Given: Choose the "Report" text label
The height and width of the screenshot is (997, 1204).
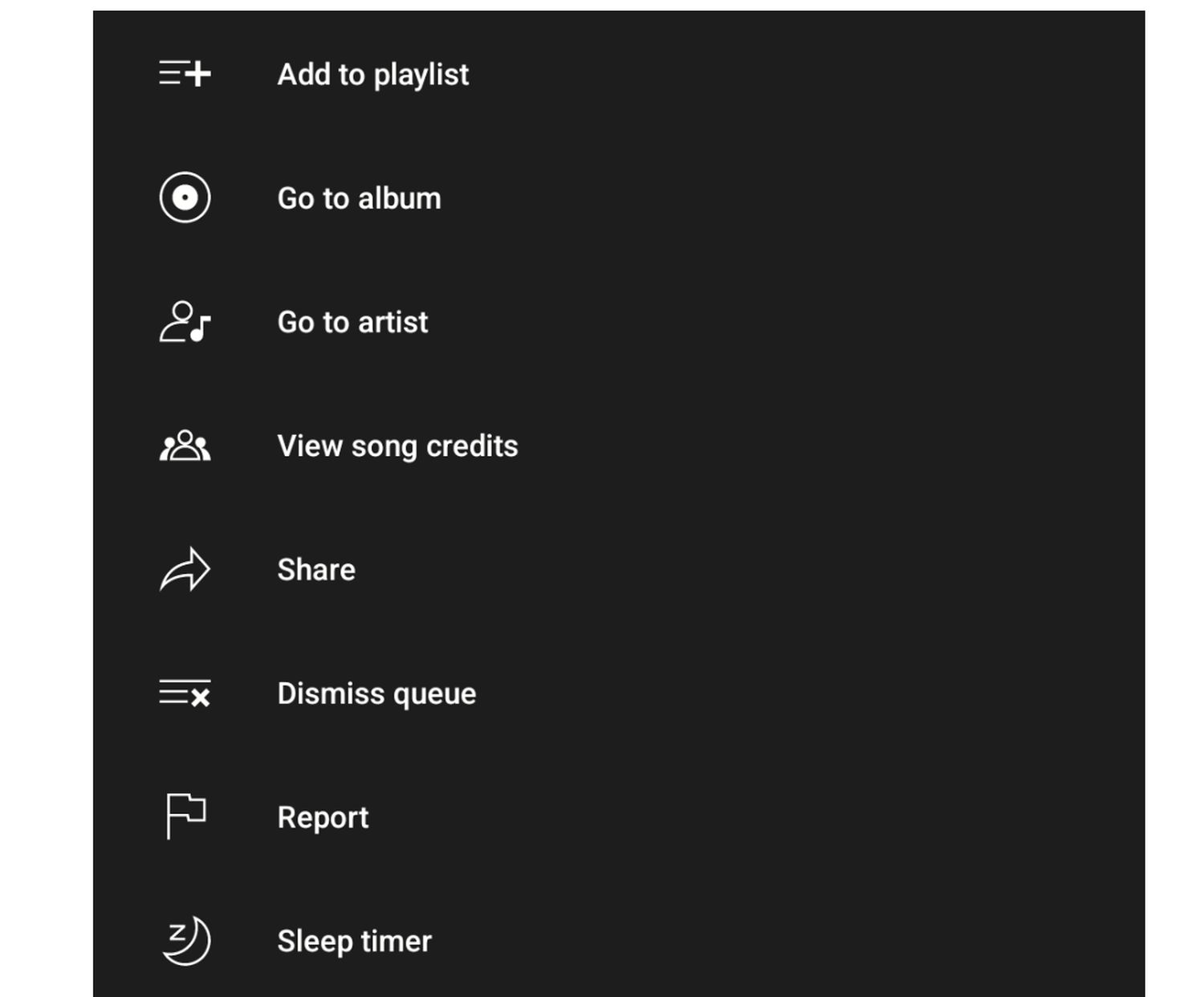Looking at the screenshot, I should click(x=323, y=817).
